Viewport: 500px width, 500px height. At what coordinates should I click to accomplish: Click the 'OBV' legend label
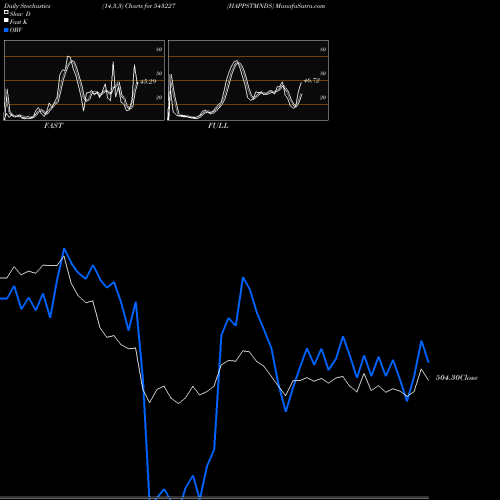coord(16,30)
